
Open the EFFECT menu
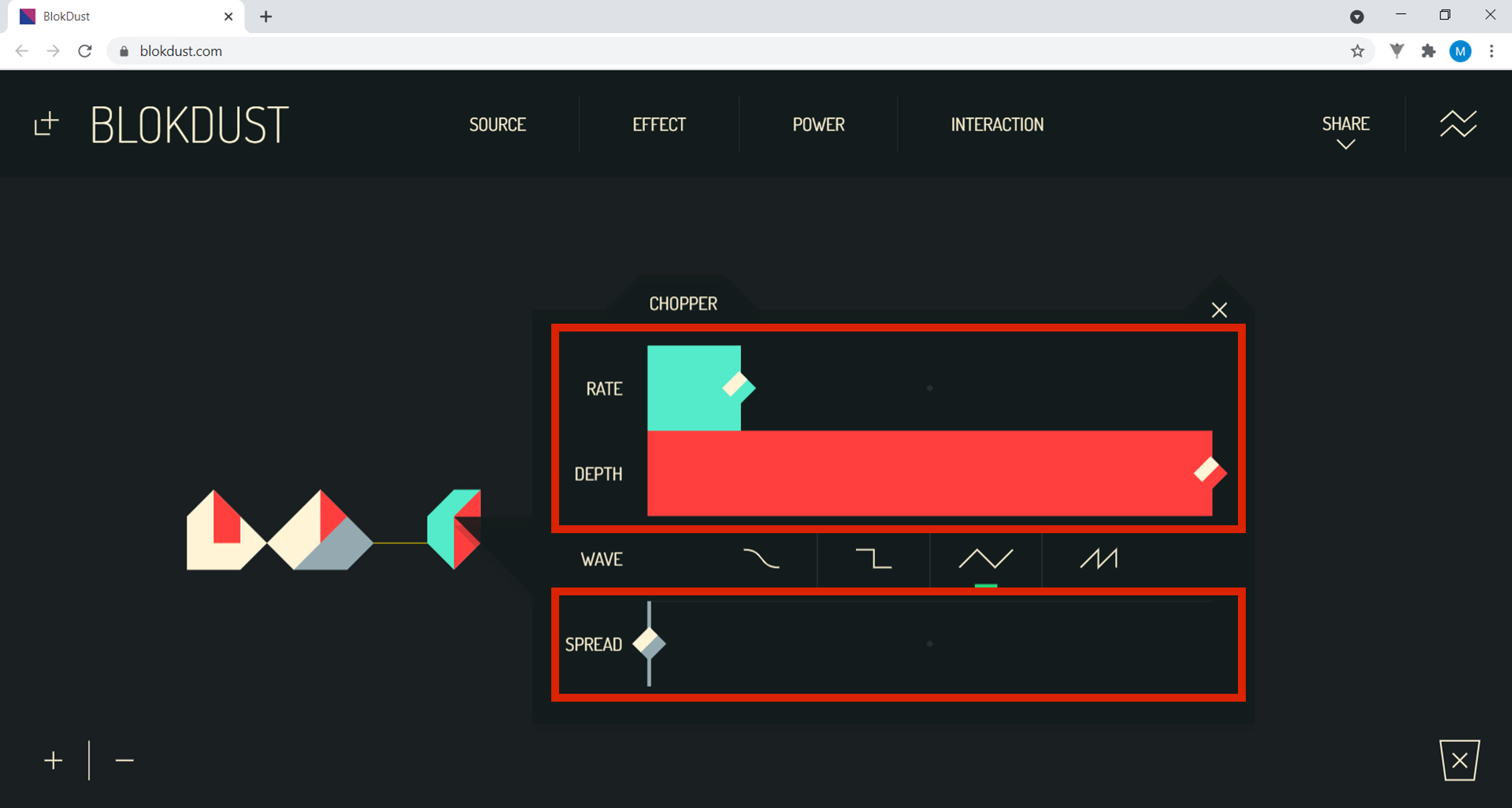point(659,124)
